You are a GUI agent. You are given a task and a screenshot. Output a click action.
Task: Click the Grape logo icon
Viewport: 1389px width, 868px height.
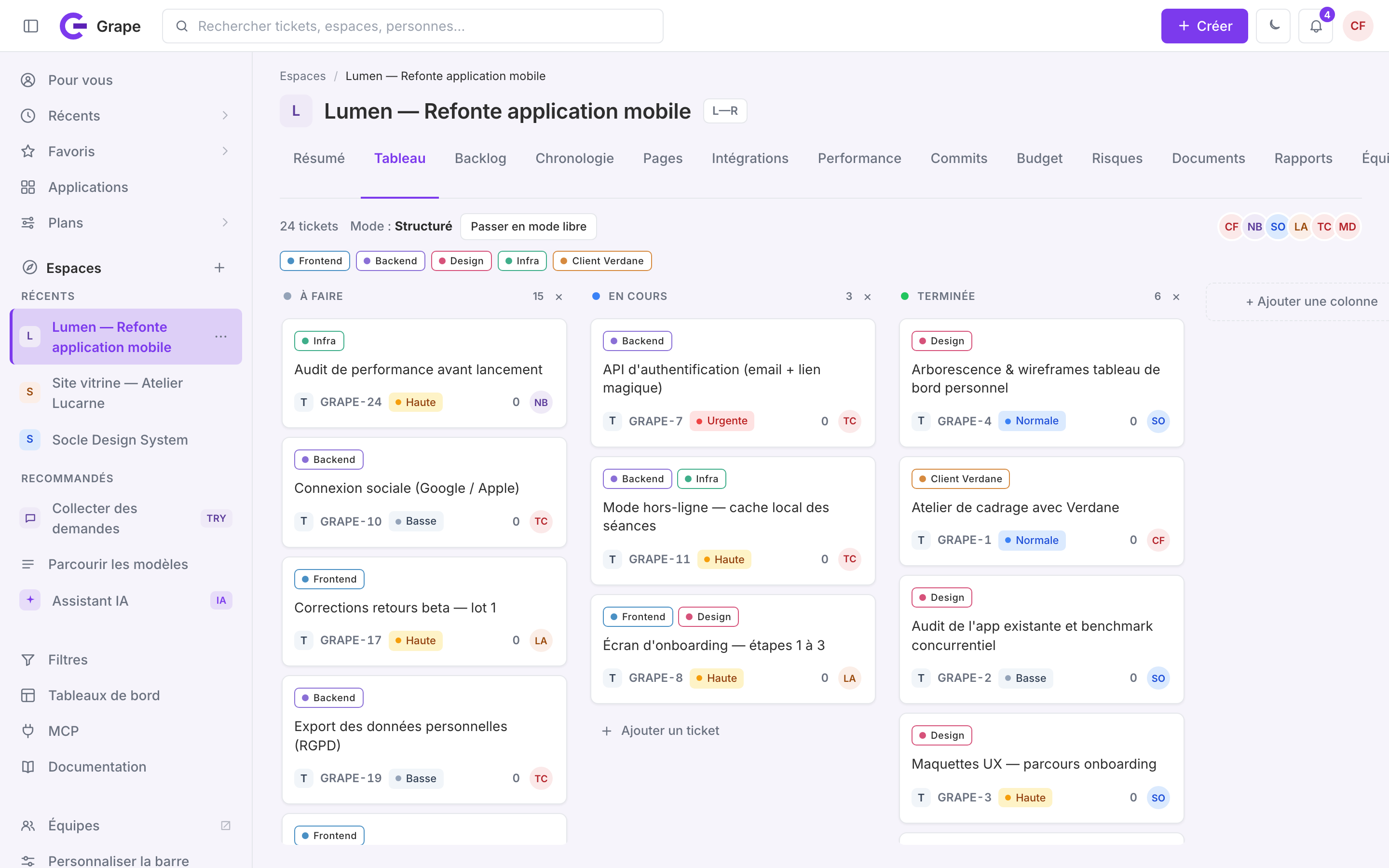point(73,26)
